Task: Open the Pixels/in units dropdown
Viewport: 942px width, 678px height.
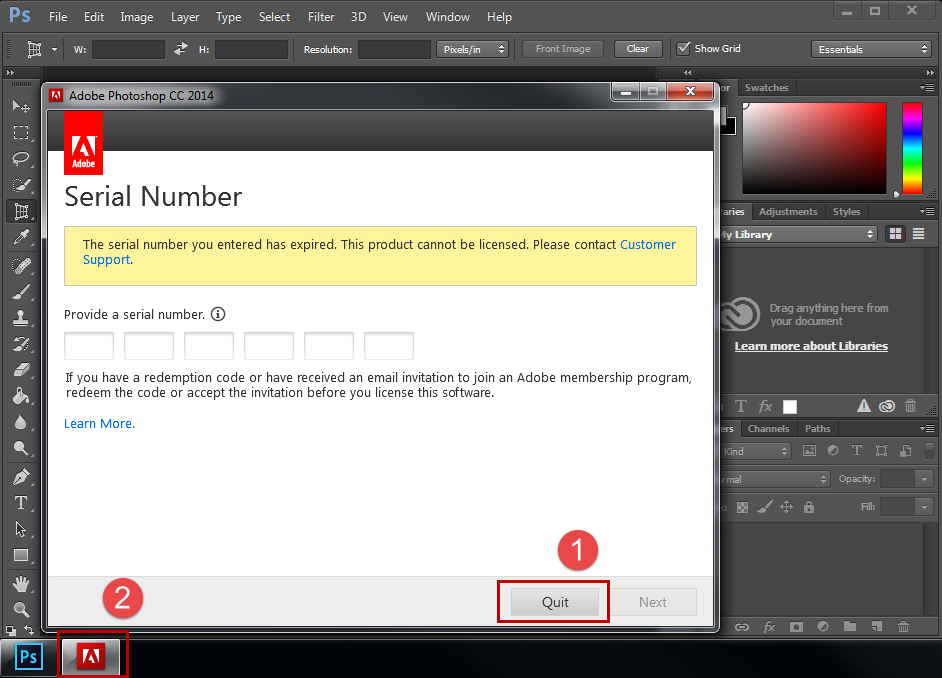Action: point(473,49)
